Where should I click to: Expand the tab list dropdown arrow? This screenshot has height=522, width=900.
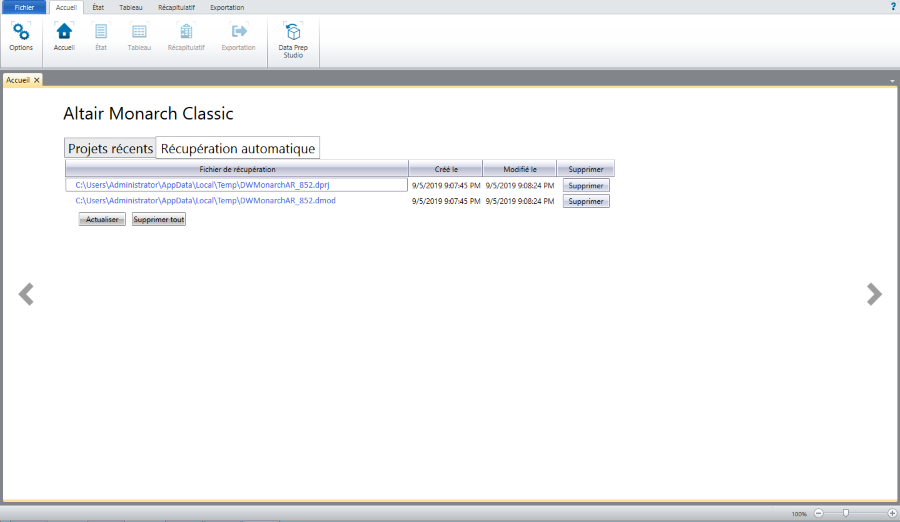click(x=891, y=80)
